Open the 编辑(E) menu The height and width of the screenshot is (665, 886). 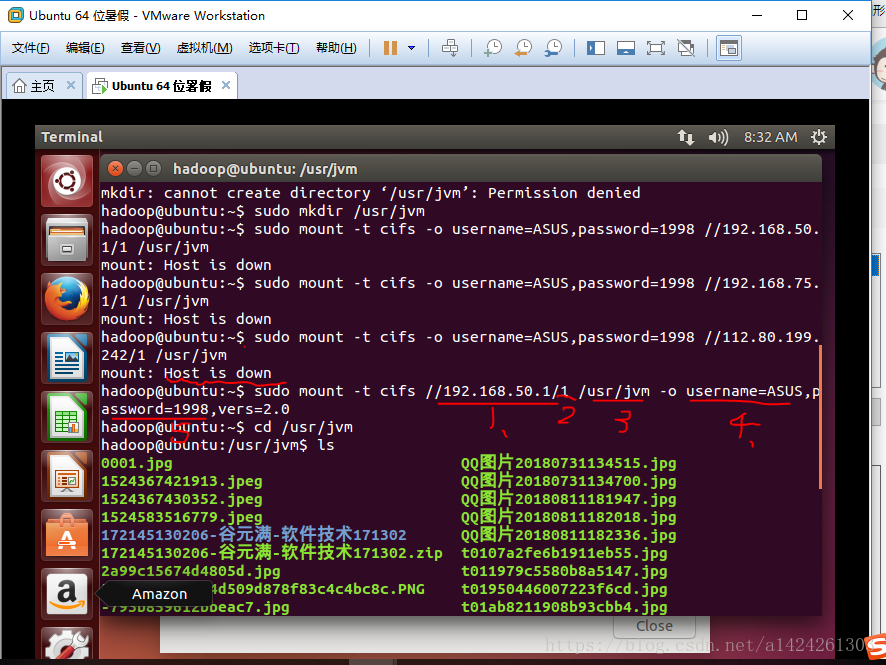tap(85, 48)
